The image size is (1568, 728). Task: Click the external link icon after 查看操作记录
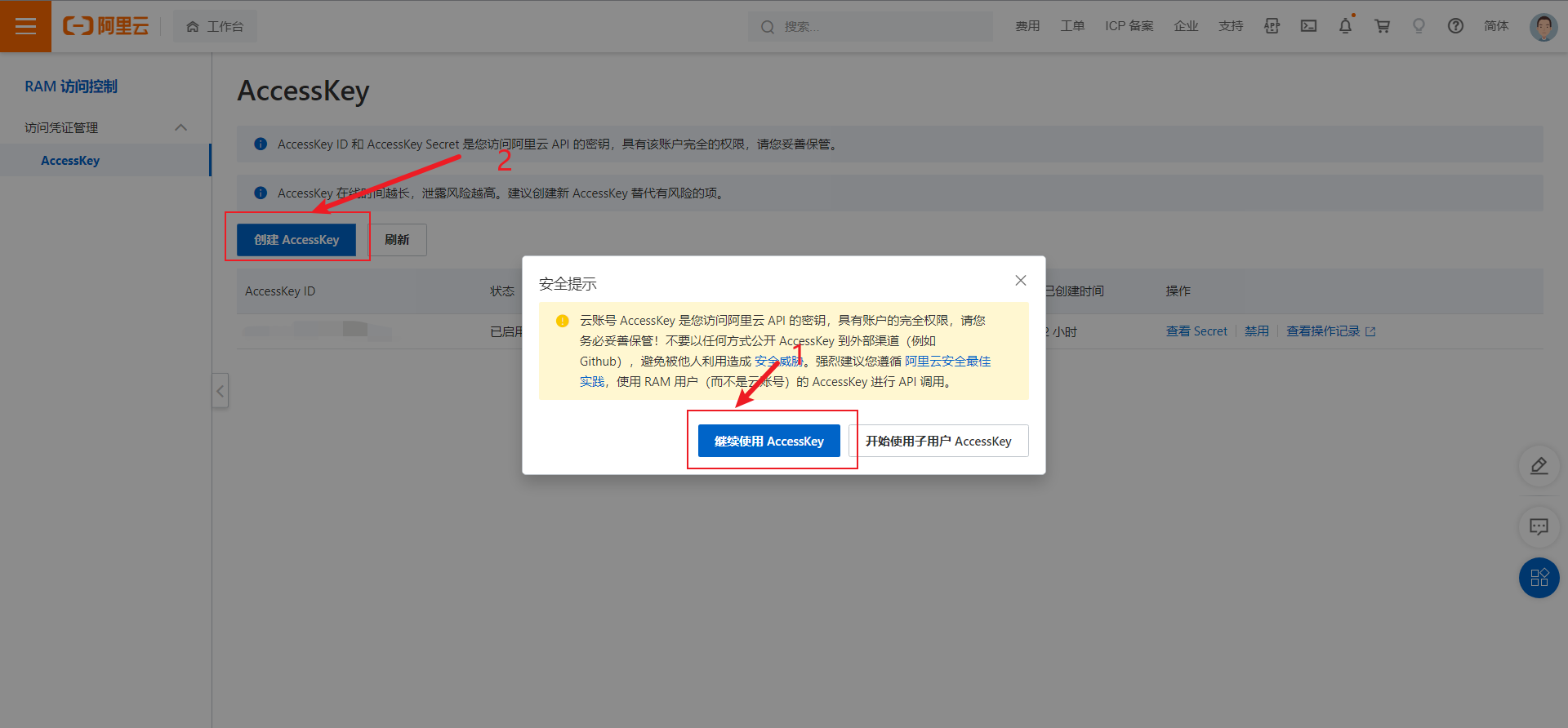[x=1370, y=331]
